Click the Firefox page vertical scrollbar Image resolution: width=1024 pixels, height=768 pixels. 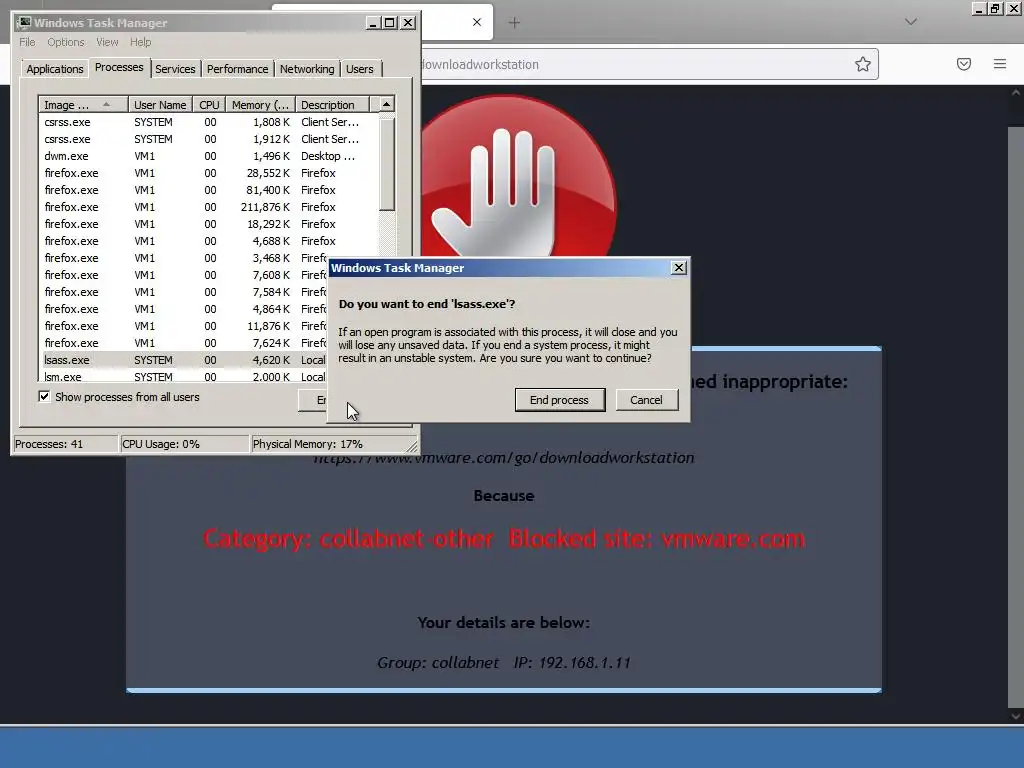1016,418
